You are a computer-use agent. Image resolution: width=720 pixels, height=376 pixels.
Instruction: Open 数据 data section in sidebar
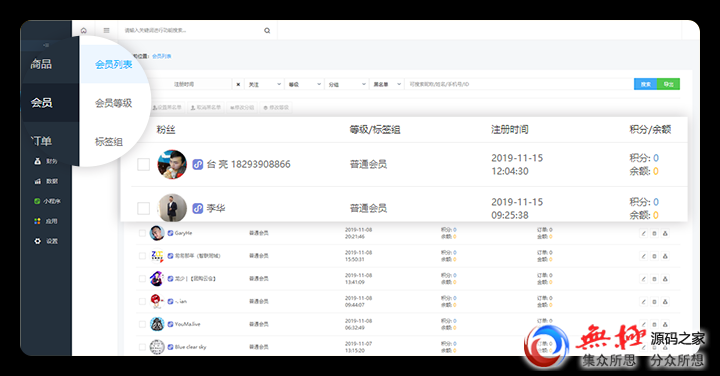[x=46, y=181]
